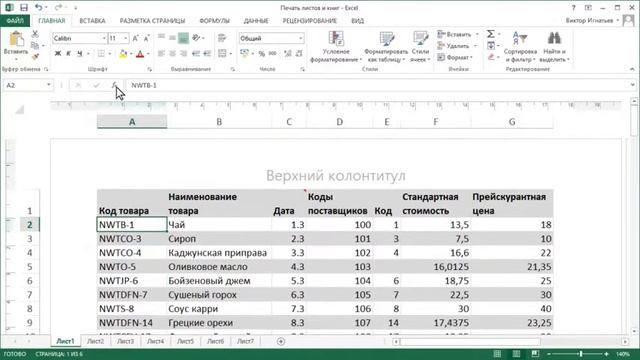Screen dimensions: 640x360
Task: Click the Copy icon in clipboard group
Action: (35, 46)
